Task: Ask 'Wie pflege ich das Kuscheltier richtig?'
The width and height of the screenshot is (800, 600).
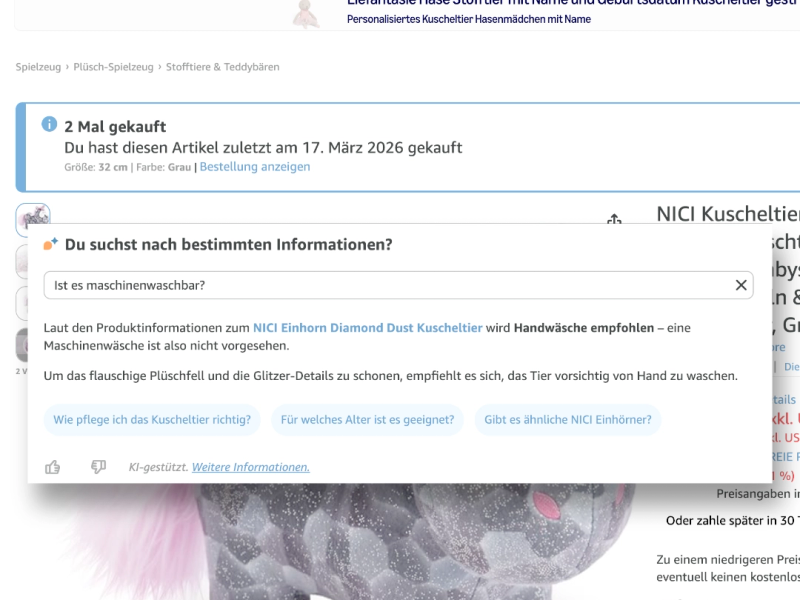Action: point(152,419)
